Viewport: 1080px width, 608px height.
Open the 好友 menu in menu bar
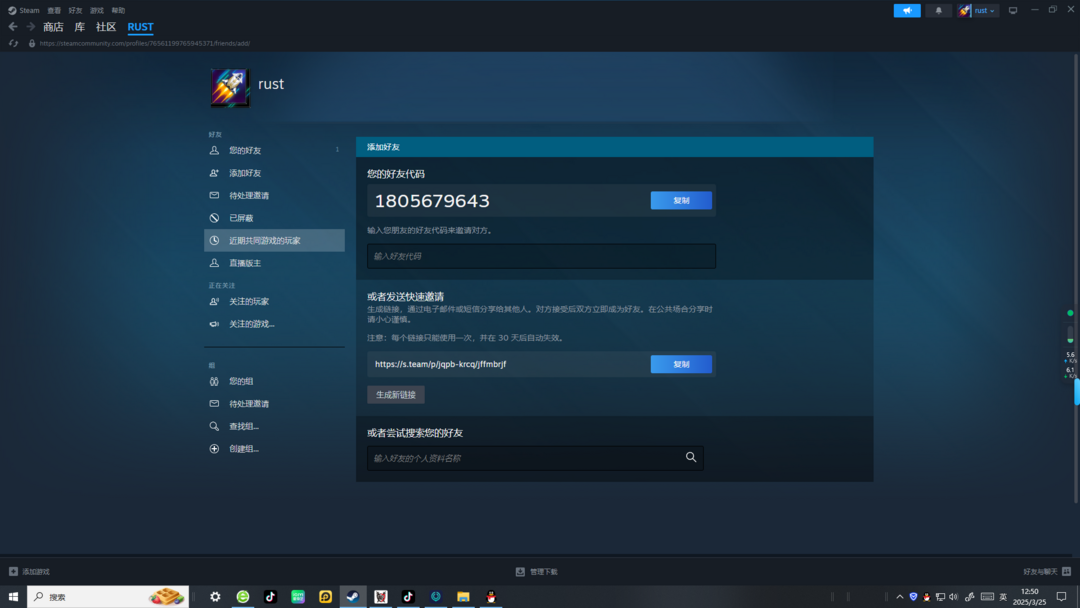click(x=75, y=10)
